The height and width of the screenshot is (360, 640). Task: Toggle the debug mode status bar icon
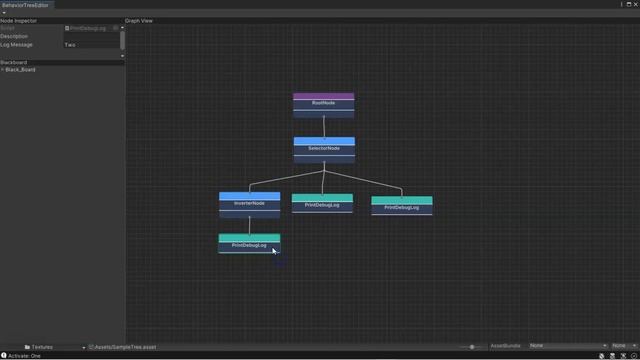click(x=602, y=356)
